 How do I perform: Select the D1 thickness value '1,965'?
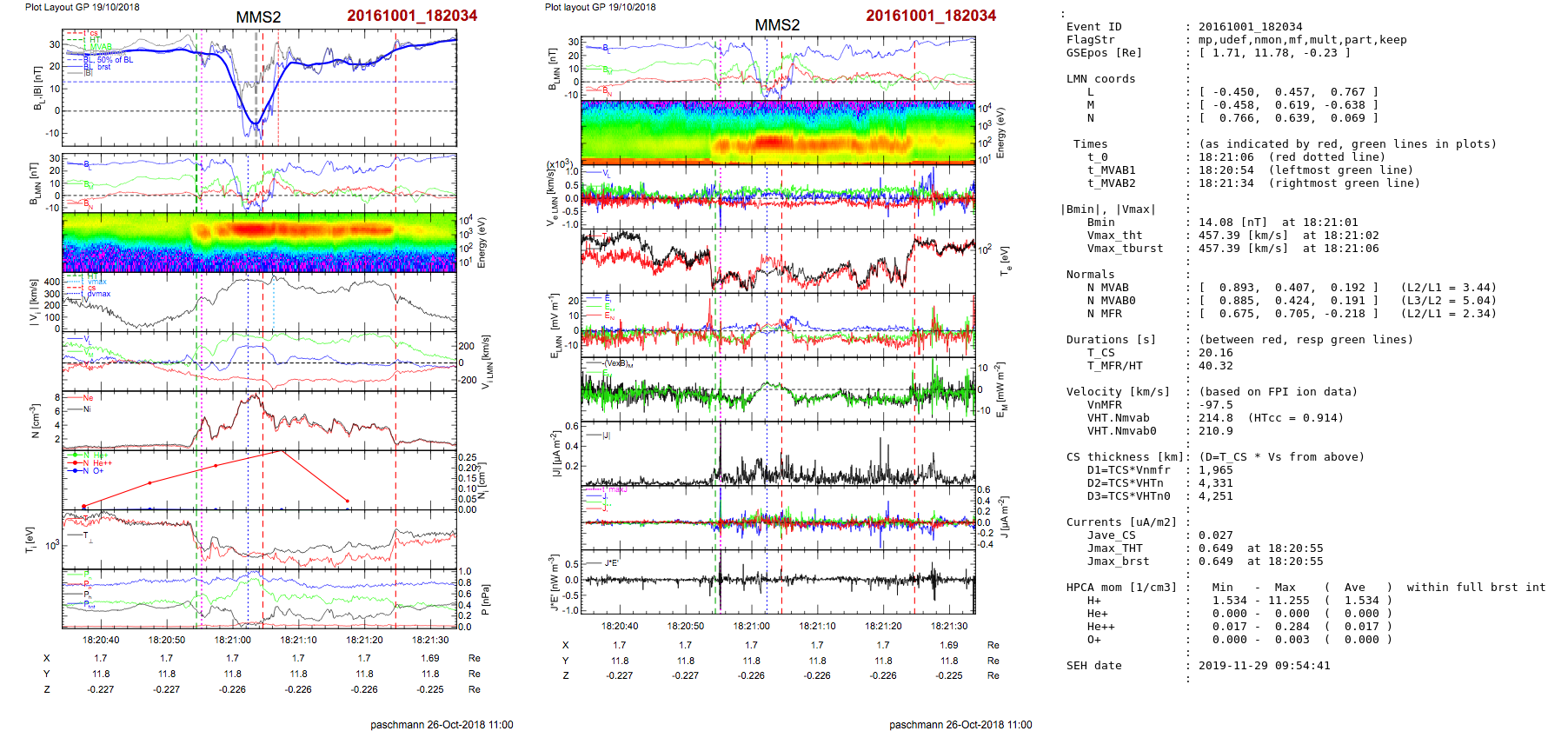pyautogui.click(x=1215, y=470)
